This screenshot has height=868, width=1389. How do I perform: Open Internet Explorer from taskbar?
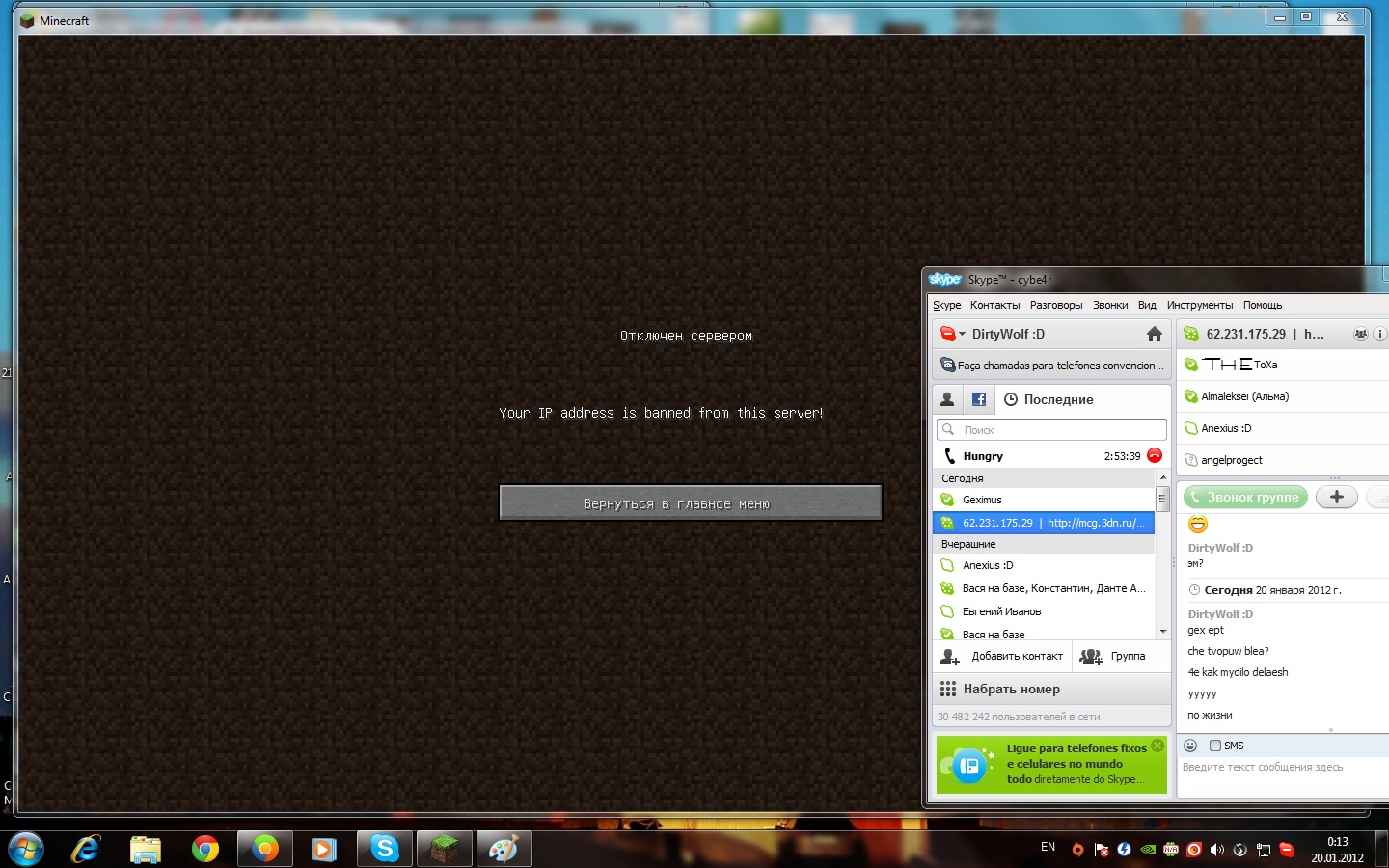[x=86, y=849]
